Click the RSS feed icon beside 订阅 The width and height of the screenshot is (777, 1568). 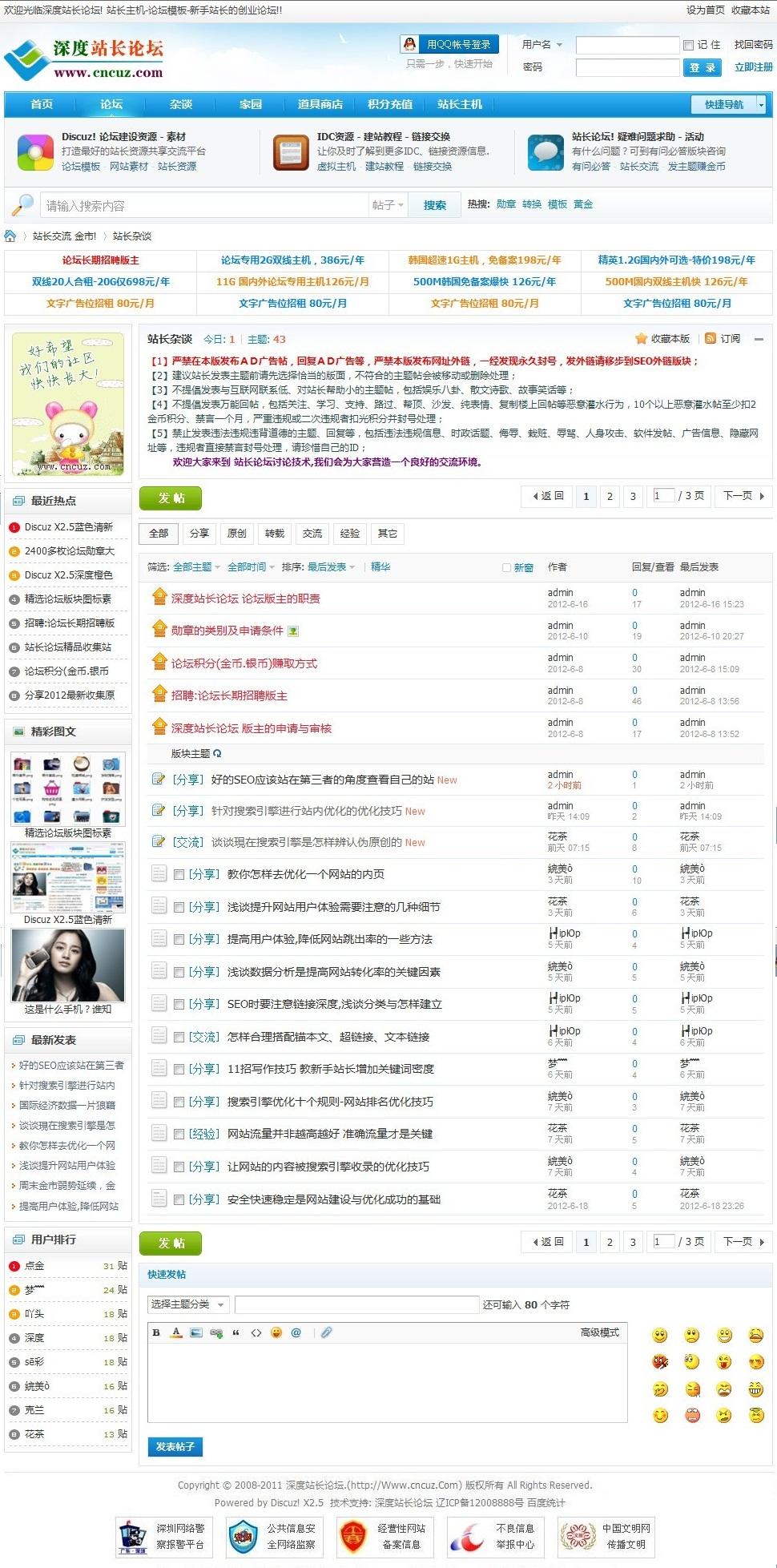(711, 339)
